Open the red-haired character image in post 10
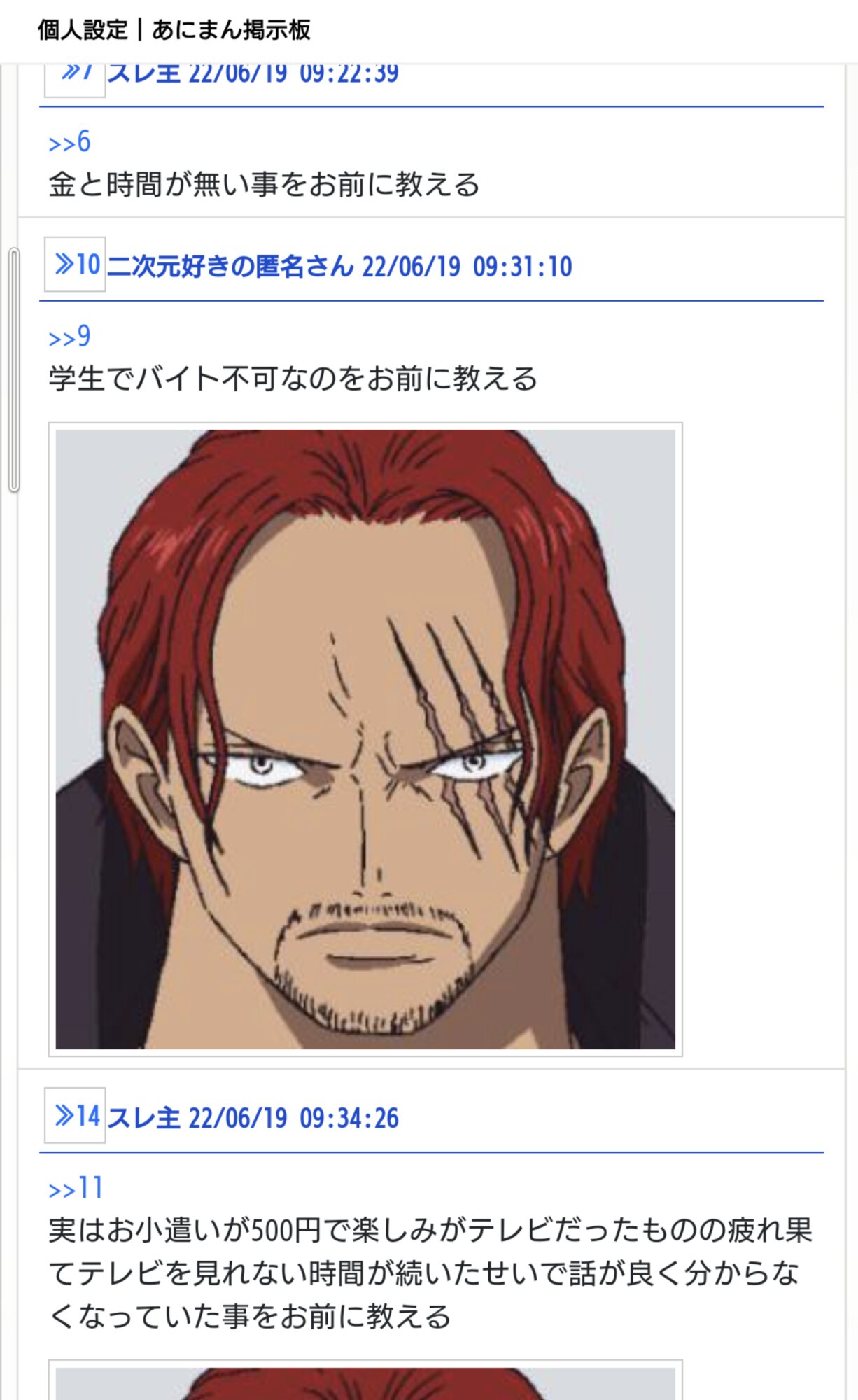Image resolution: width=858 pixels, height=1400 pixels. (x=365, y=739)
